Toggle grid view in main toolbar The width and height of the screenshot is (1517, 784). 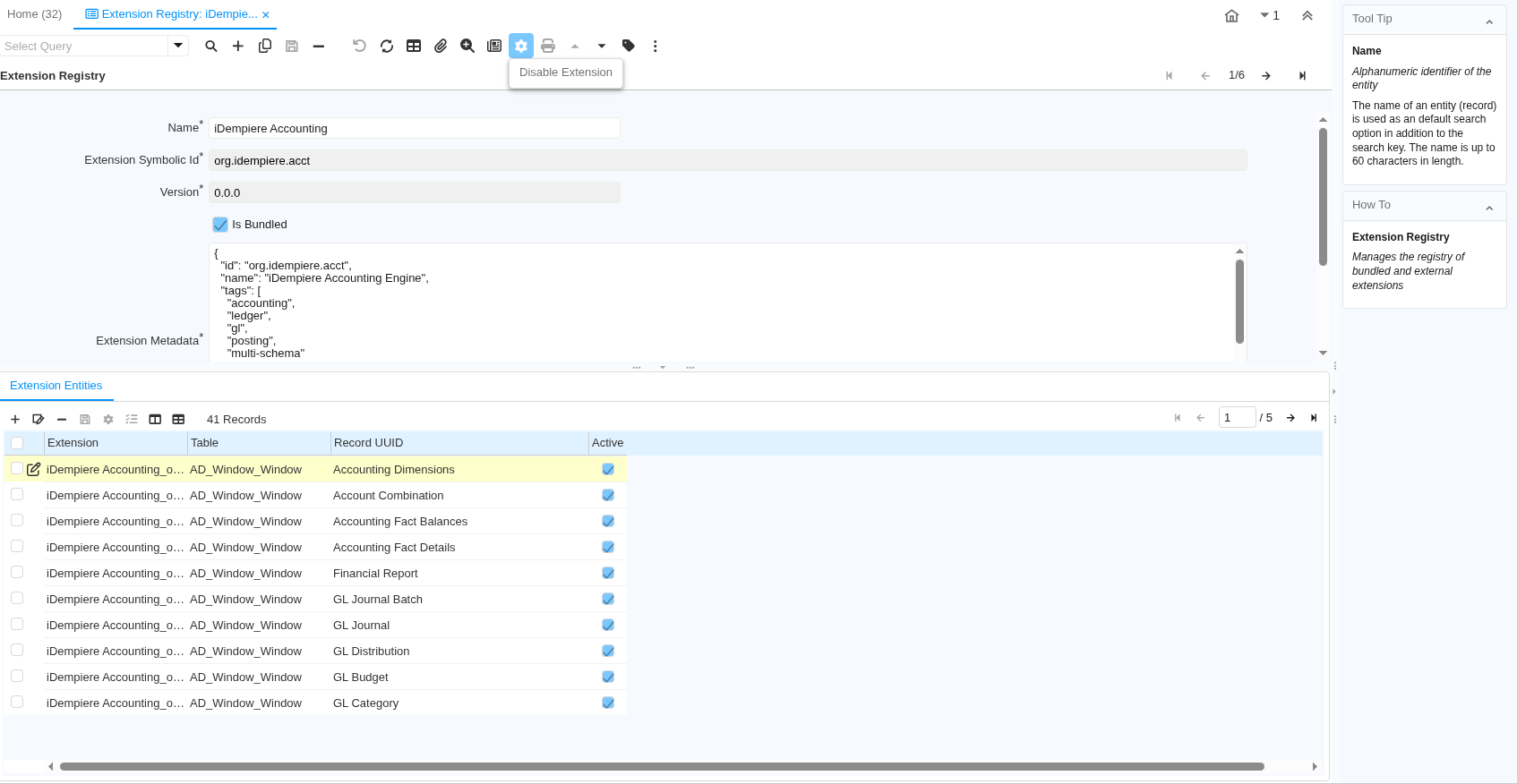414,46
